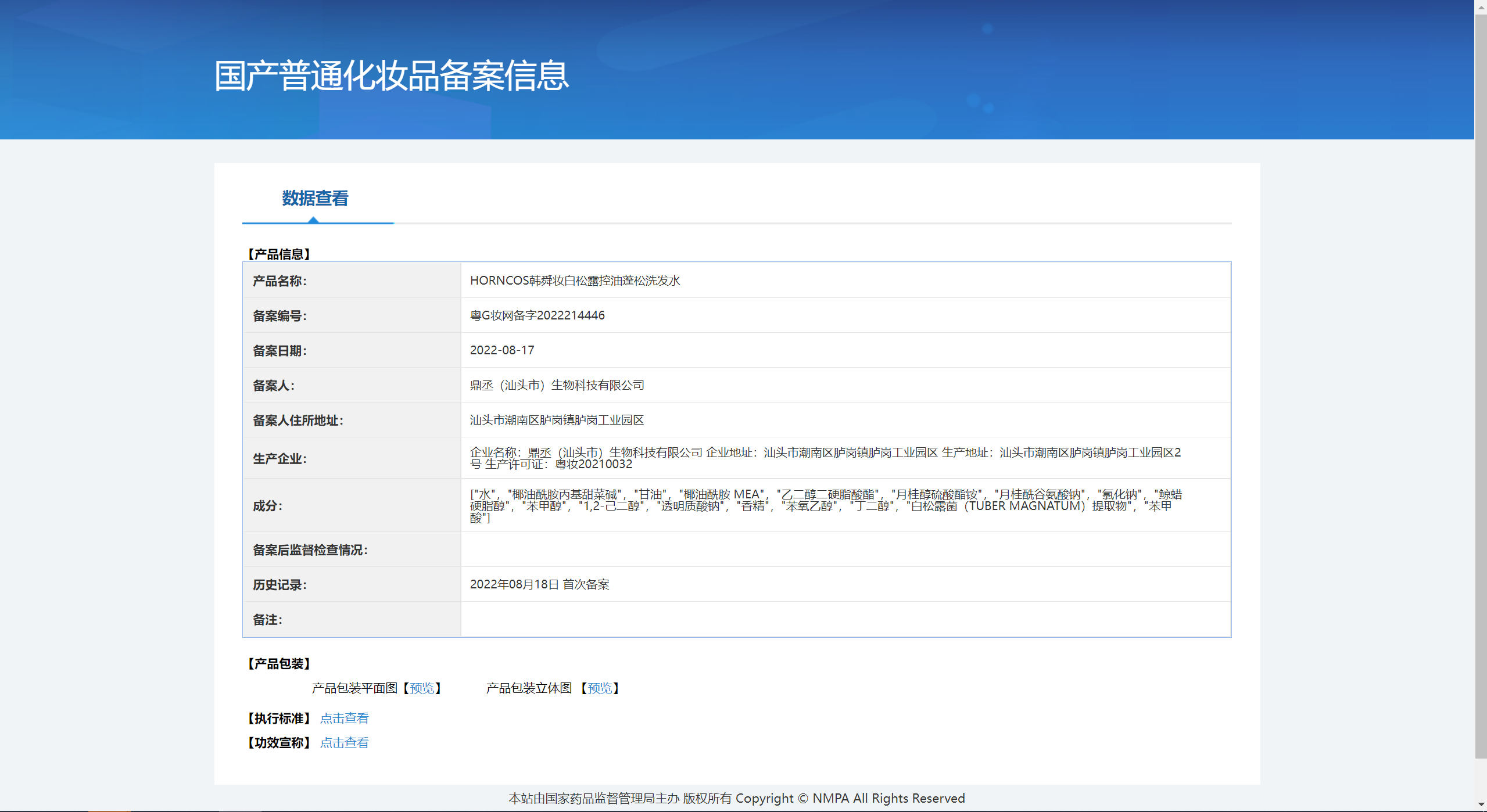This screenshot has height=812, width=1487.
Task: Click the 产品信息 section header
Action: point(279,254)
